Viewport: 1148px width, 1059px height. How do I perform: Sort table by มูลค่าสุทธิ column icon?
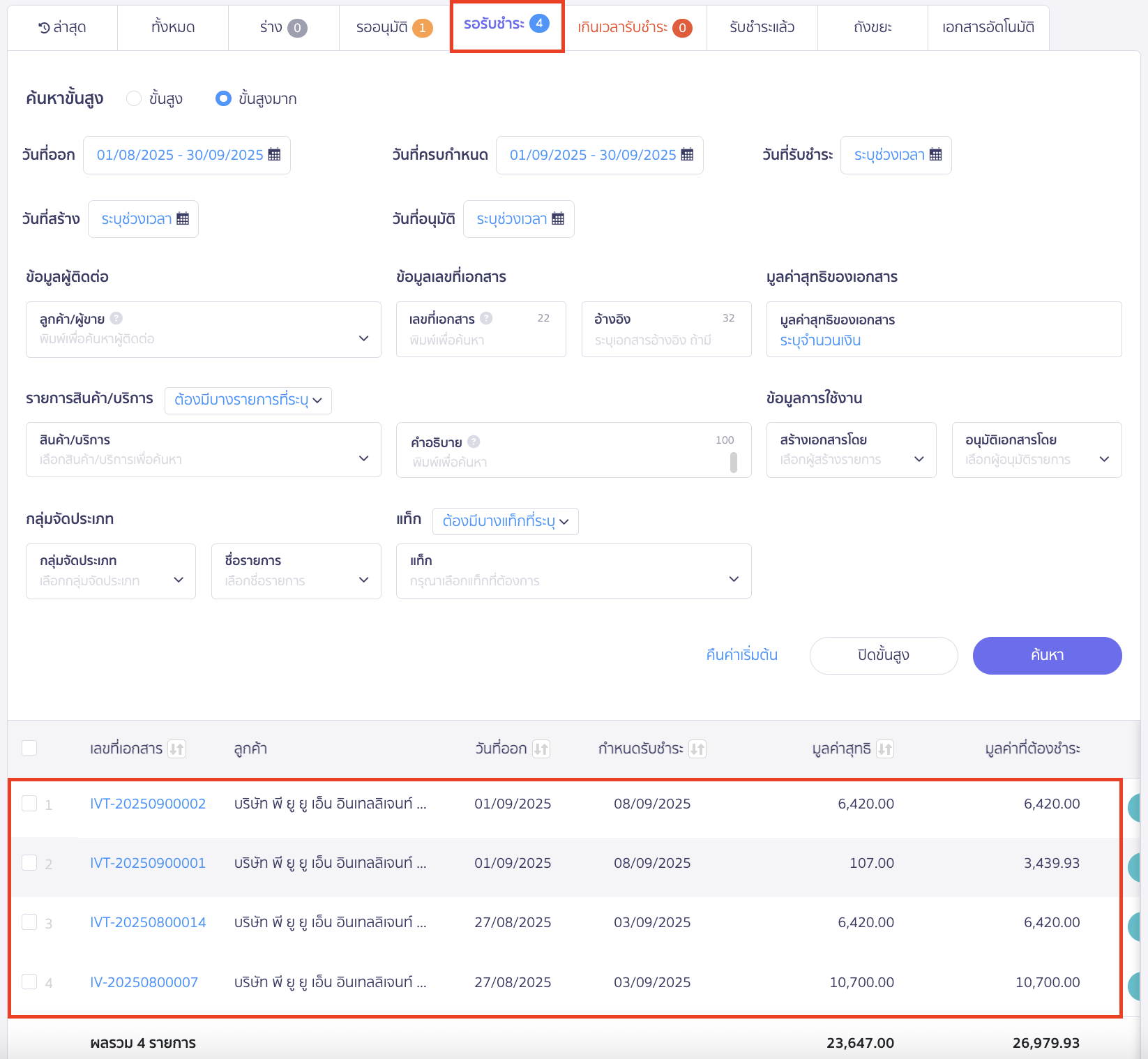(885, 749)
